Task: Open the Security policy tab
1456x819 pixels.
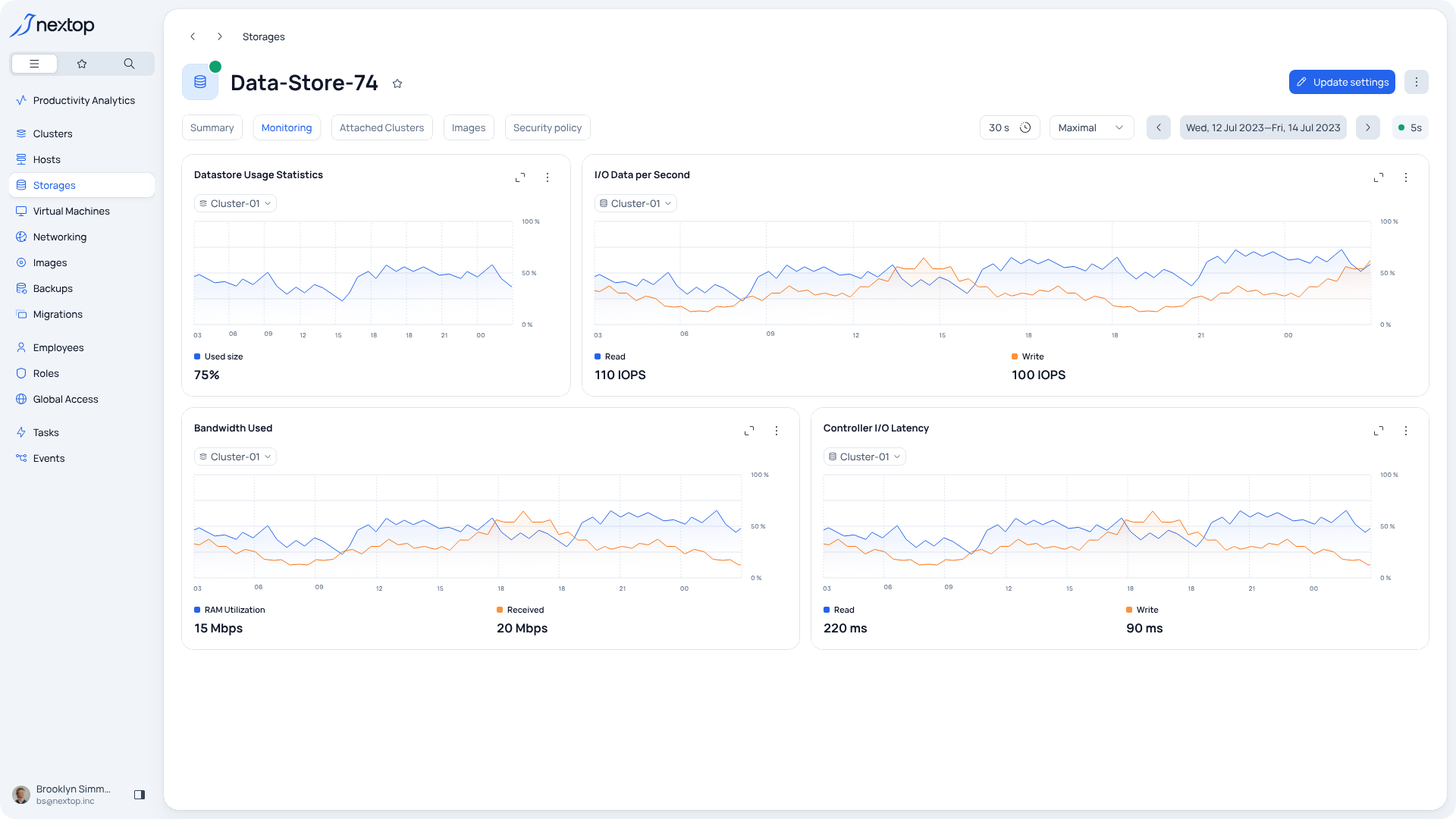Action: point(547,127)
